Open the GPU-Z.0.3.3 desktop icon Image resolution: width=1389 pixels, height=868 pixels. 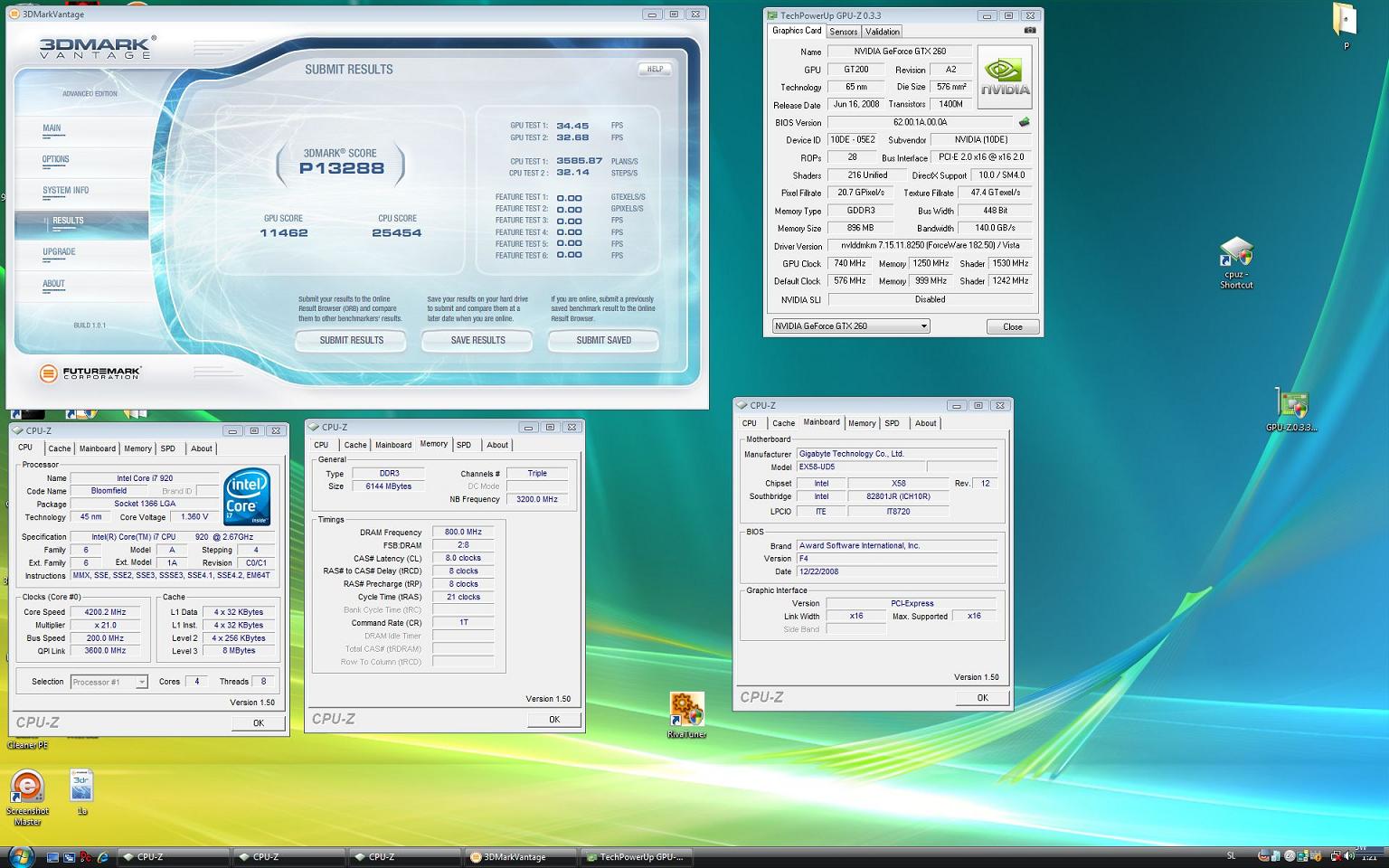coord(1291,410)
